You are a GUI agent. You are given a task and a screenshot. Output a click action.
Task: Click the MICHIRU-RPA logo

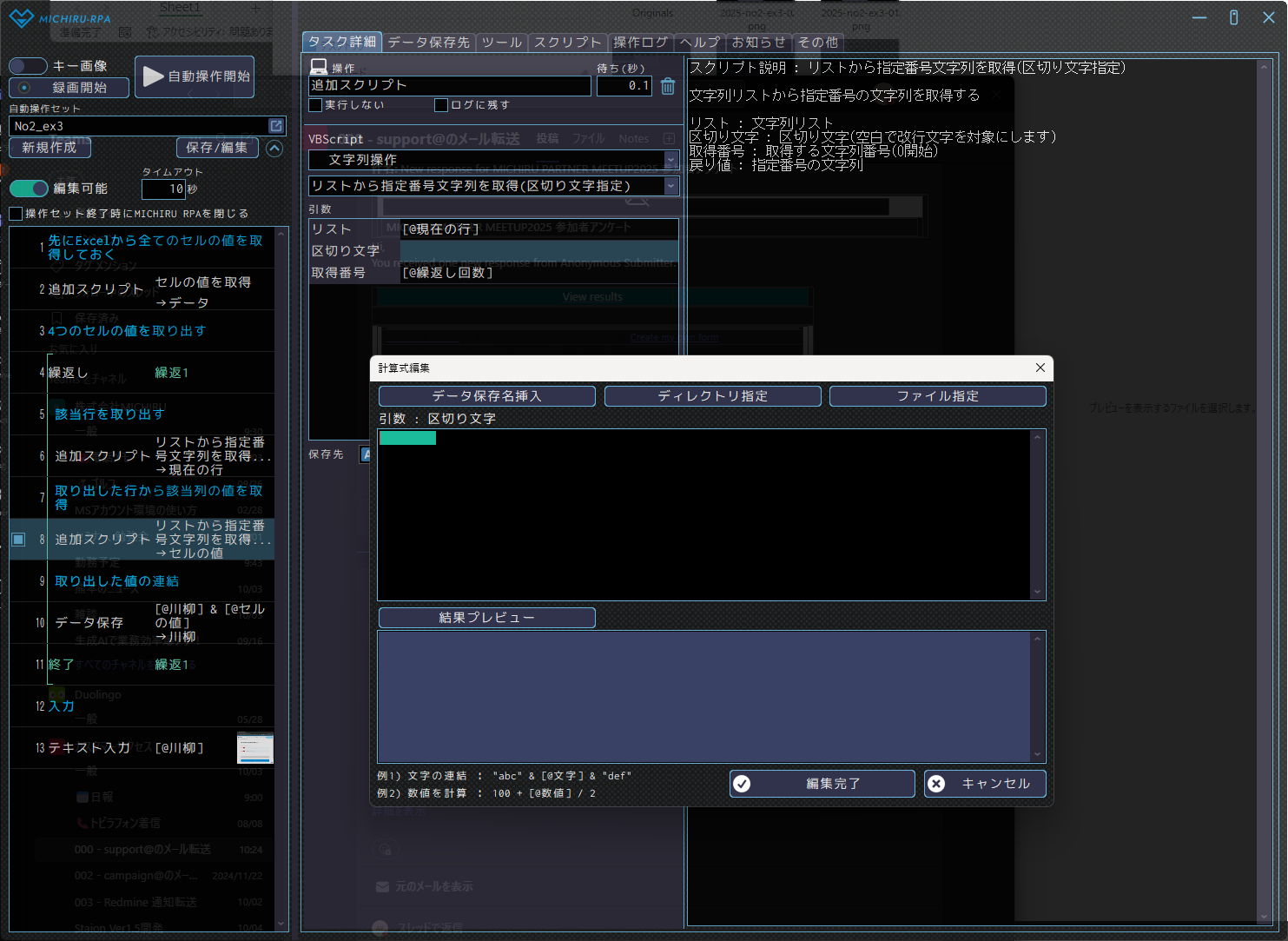60,18
